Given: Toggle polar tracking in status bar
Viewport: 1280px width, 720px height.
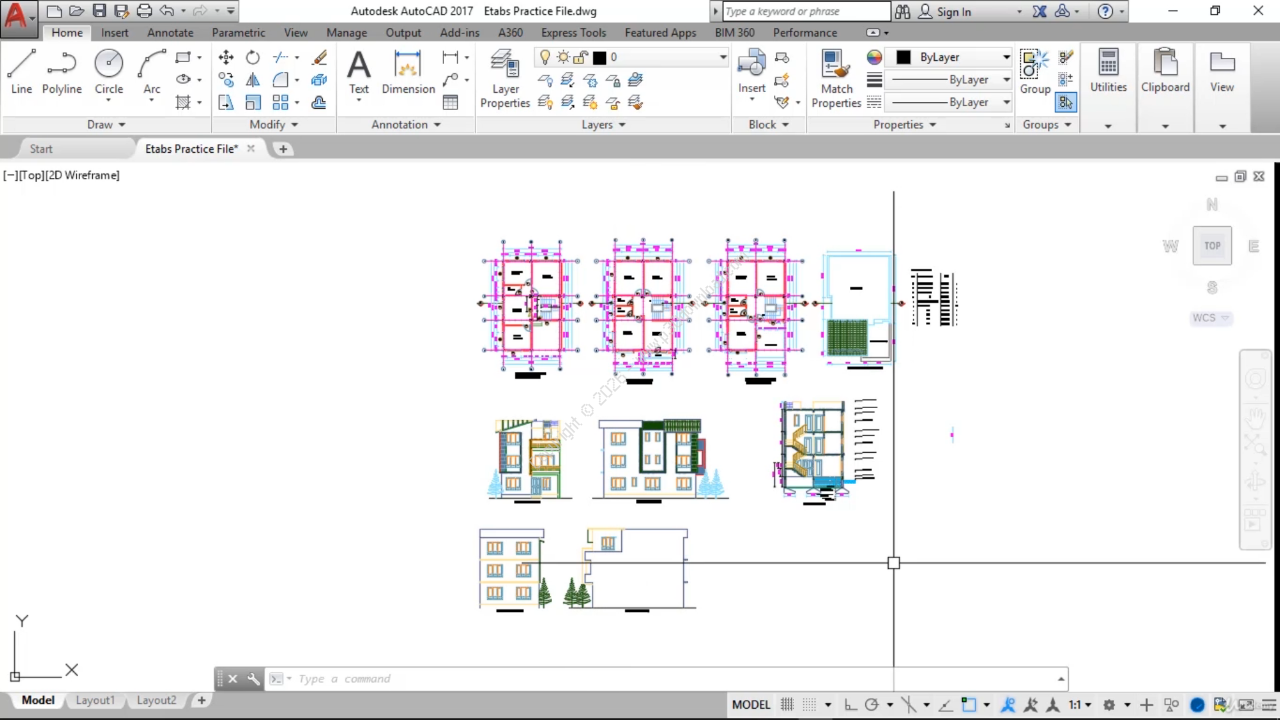Looking at the screenshot, I should tap(871, 704).
